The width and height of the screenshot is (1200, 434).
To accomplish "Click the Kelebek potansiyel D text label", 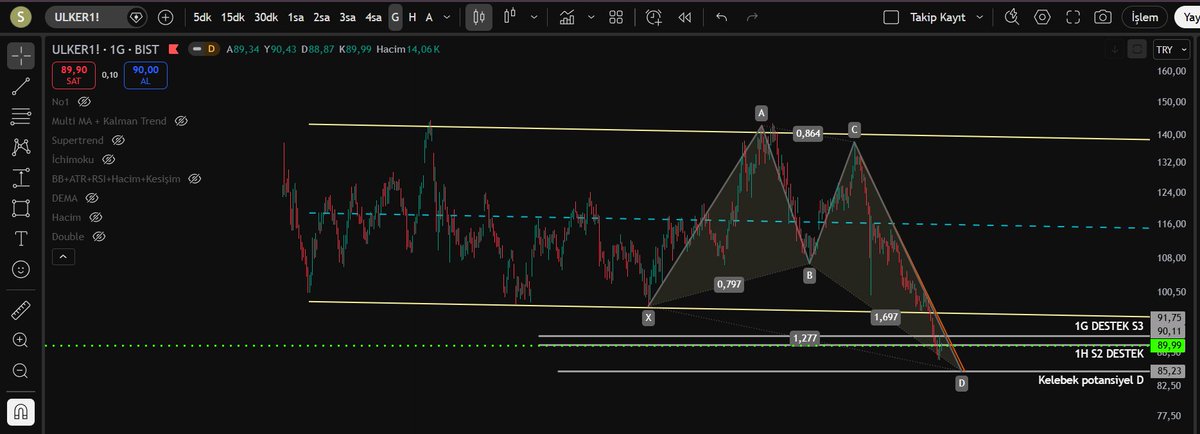I will 1090,380.
